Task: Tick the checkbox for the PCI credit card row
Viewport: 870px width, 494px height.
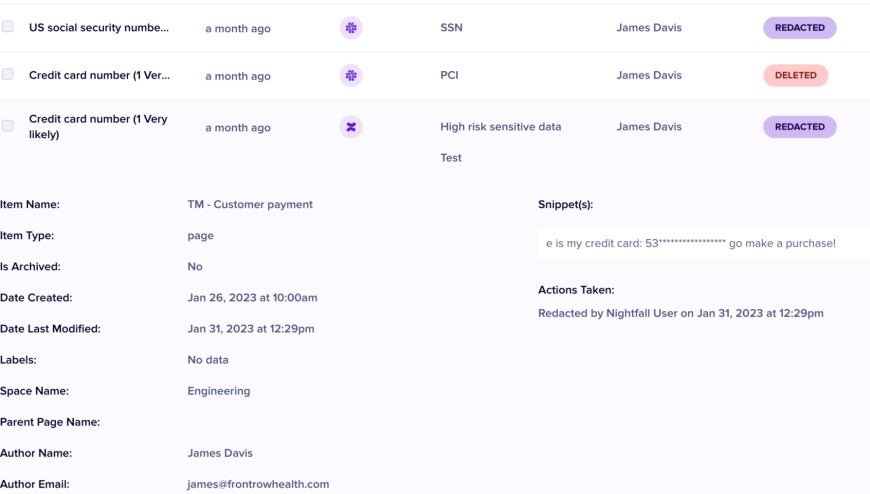Action: pyautogui.click(x=8, y=74)
